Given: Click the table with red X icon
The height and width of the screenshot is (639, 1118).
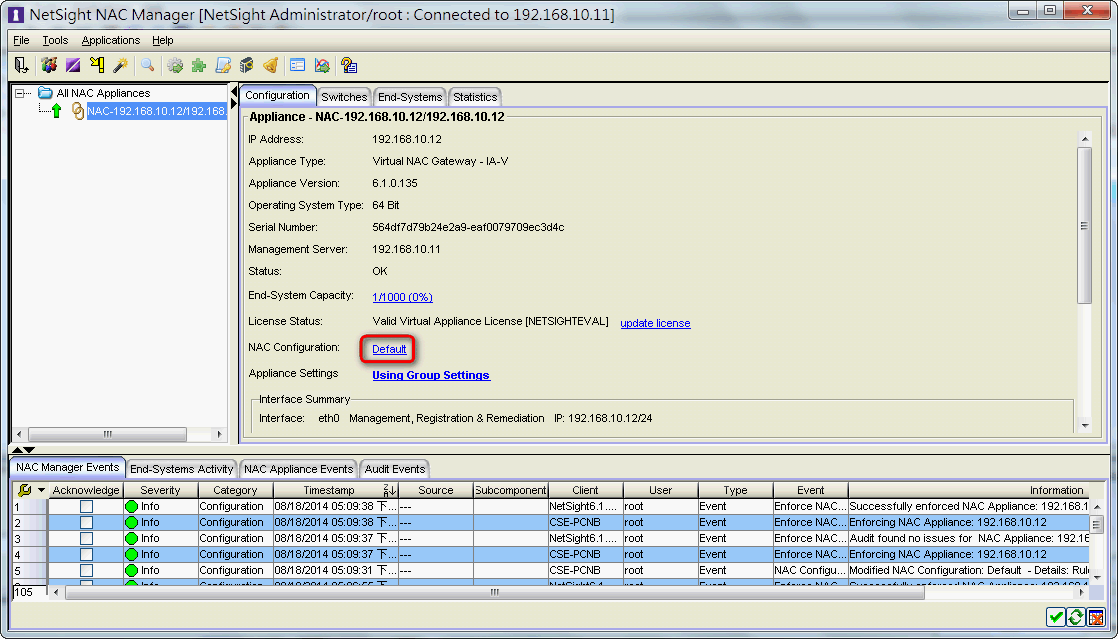Looking at the screenshot, I should [x=1096, y=617].
